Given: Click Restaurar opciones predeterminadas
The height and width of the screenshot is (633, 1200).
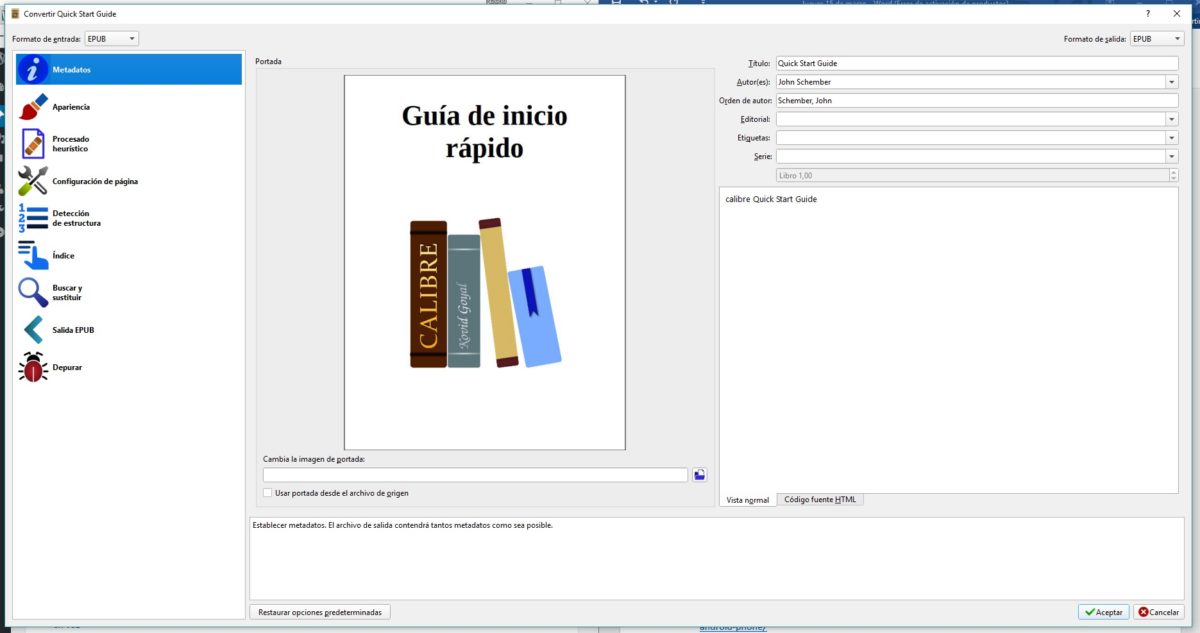Looking at the screenshot, I should (320, 611).
